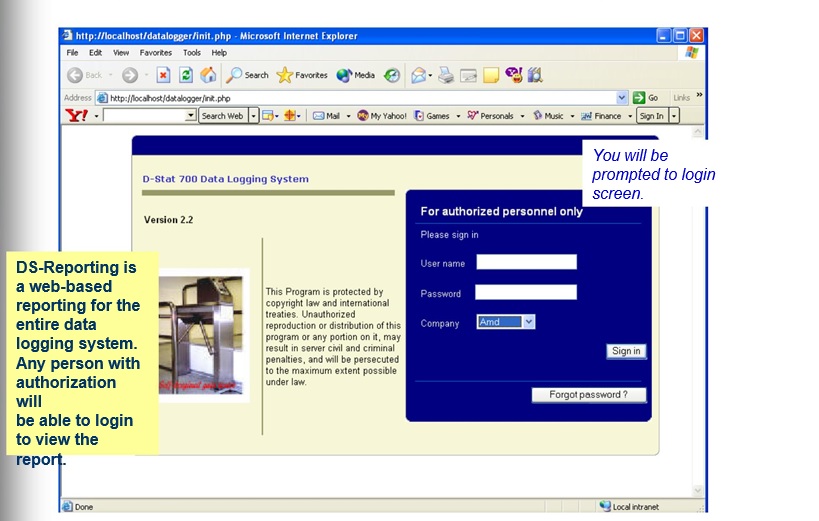Click the turnstile photo thumbnail

(x=200, y=334)
